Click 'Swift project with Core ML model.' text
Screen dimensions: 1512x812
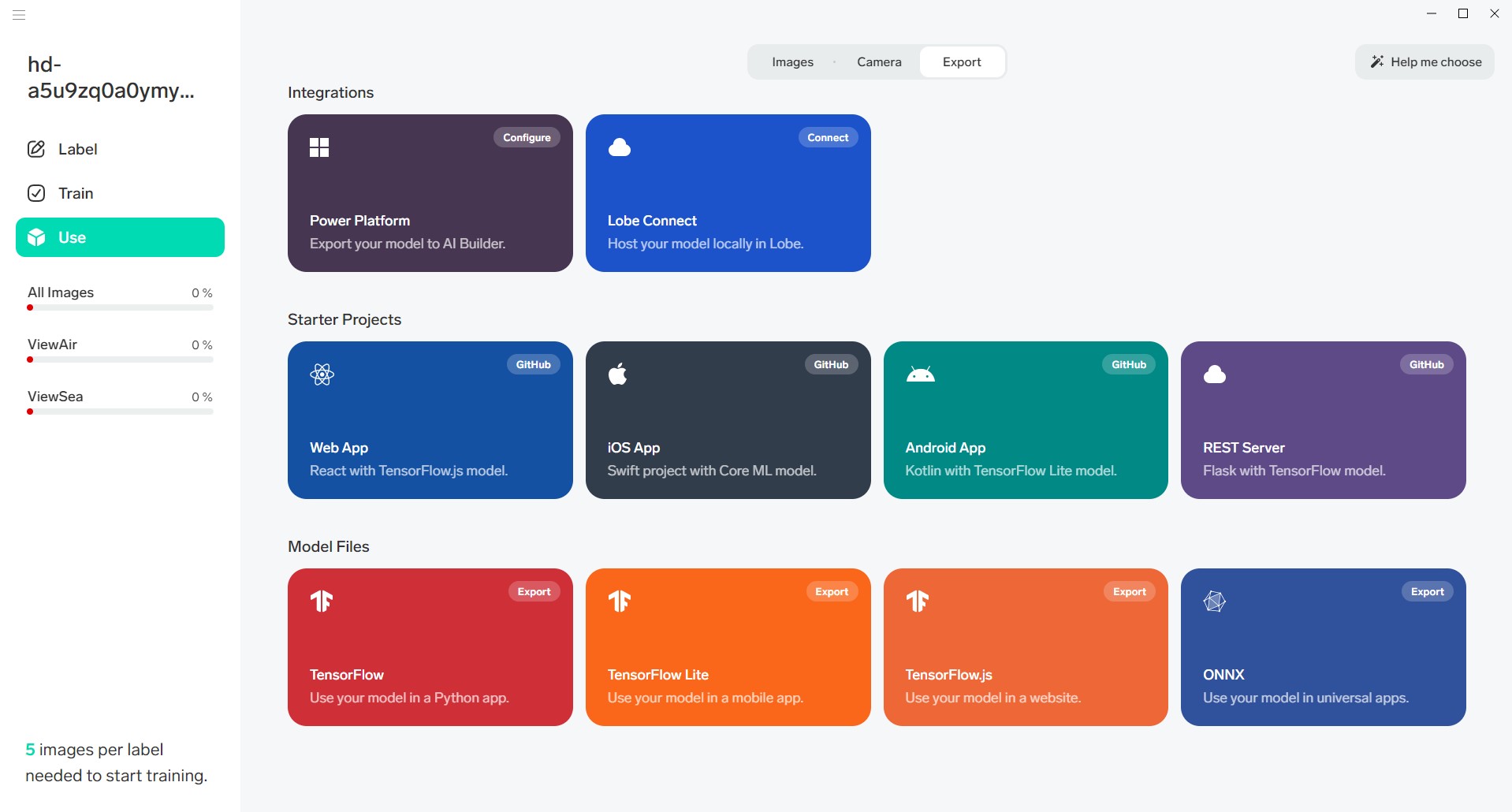tap(712, 471)
